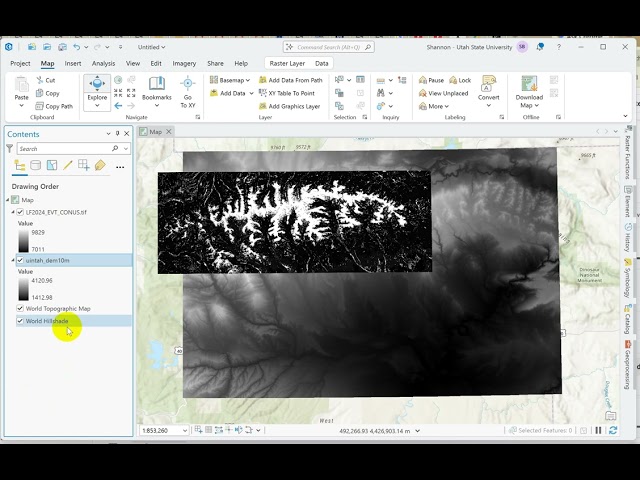640x480 pixels.
Task: Toggle World Topographic Map visibility
Action: pos(20,308)
